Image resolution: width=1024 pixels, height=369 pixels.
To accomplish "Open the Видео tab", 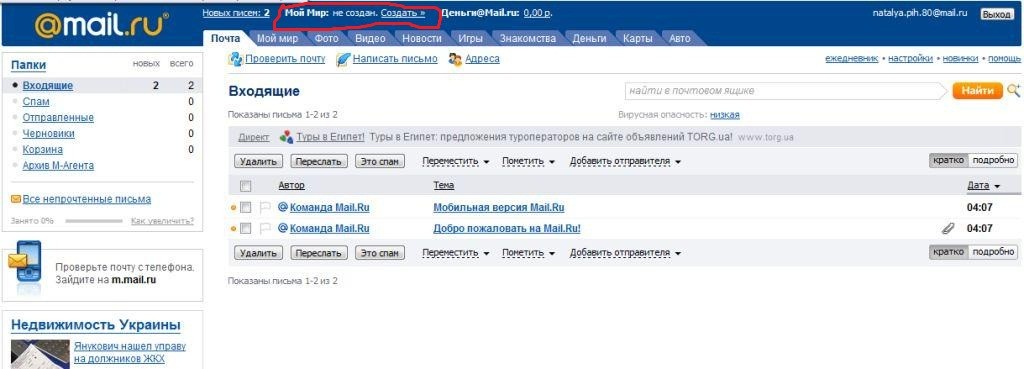I will (x=370, y=39).
